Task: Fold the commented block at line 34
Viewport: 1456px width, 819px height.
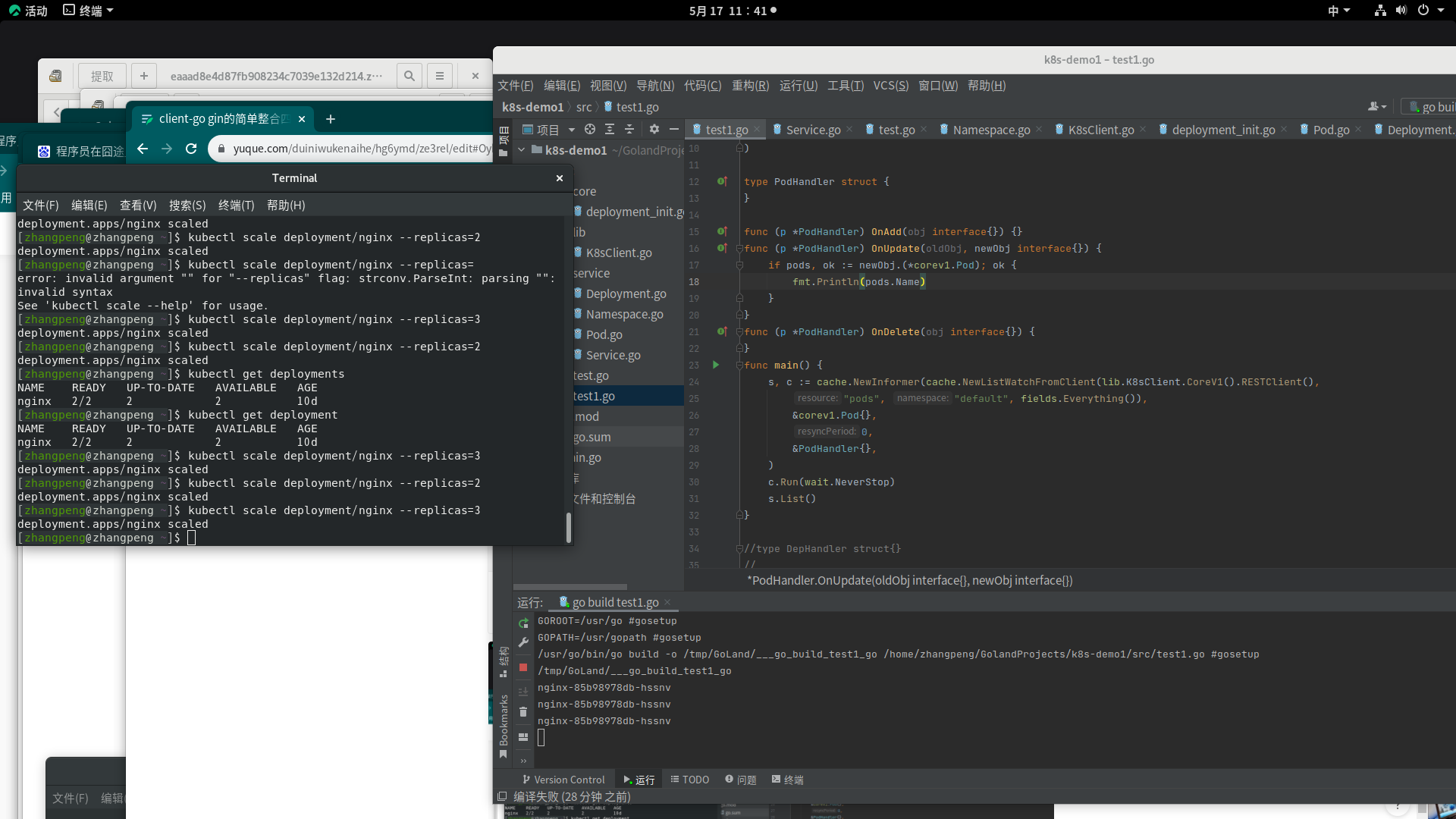Action: (x=739, y=548)
